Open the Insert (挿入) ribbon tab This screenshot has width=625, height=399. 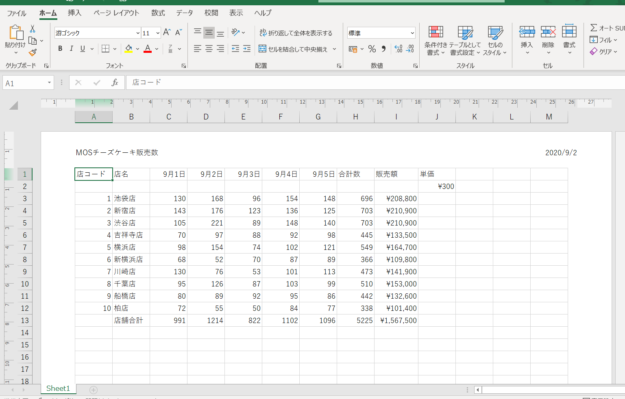coord(74,13)
